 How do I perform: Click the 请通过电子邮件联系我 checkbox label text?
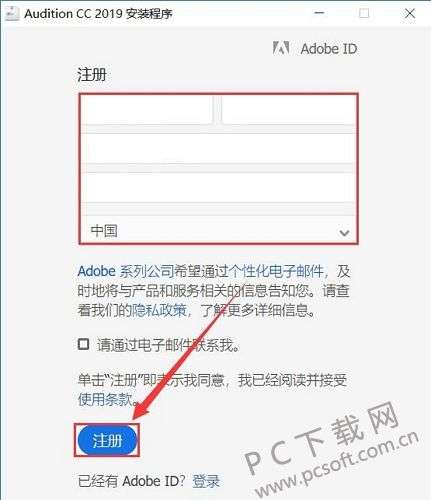[168, 345]
